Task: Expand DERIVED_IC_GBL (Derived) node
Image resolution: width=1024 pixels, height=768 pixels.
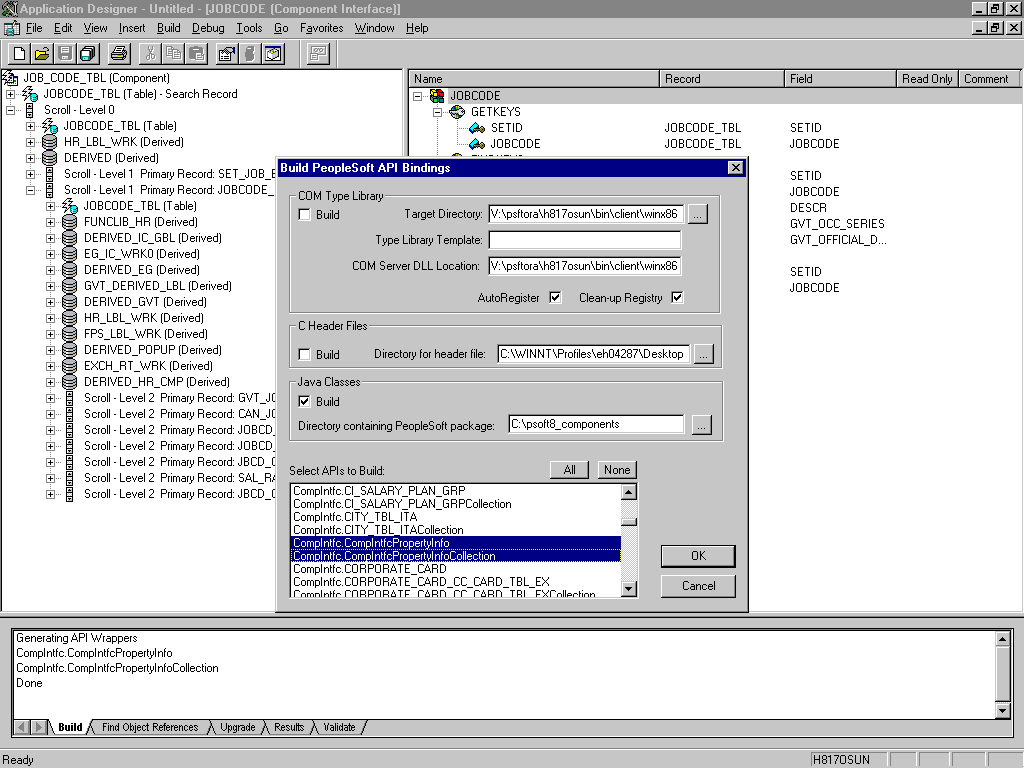Action: tap(50, 238)
